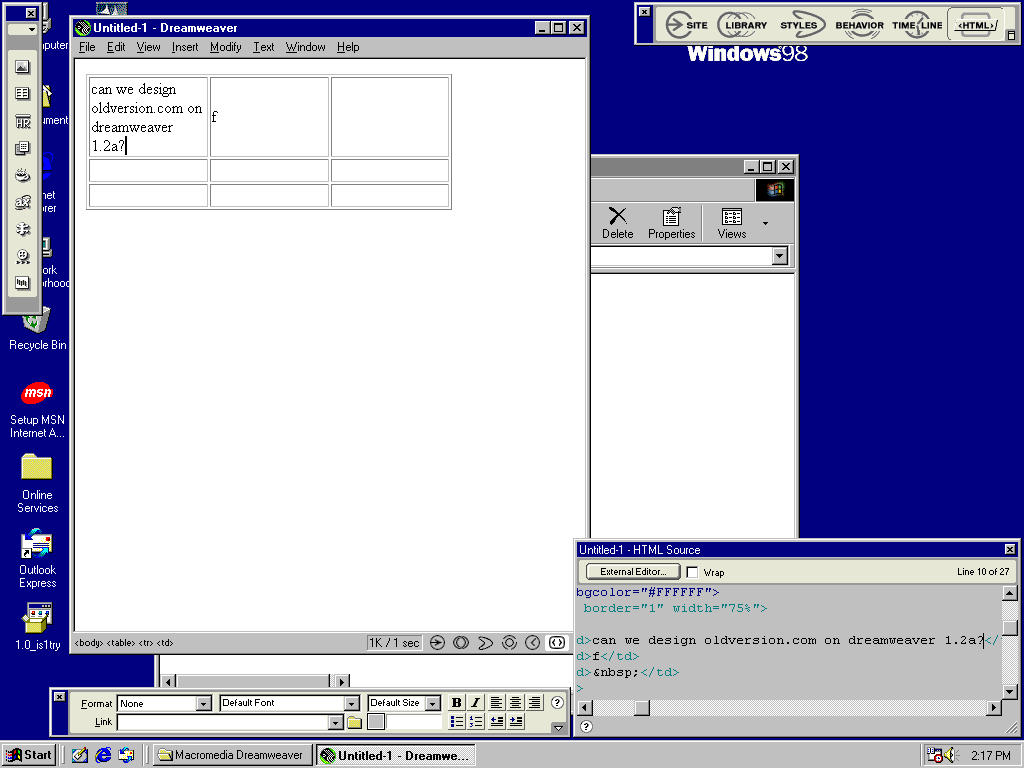
Task: Click the Timeline mini-launcher icon in status bar
Action: click(x=533, y=643)
